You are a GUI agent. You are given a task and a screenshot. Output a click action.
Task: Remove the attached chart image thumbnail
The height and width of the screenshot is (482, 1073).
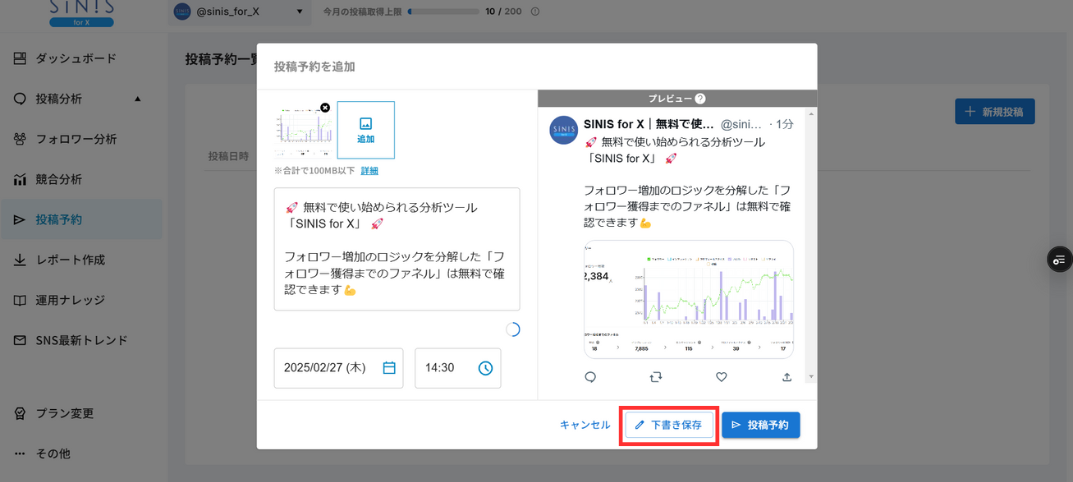pos(325,107)
